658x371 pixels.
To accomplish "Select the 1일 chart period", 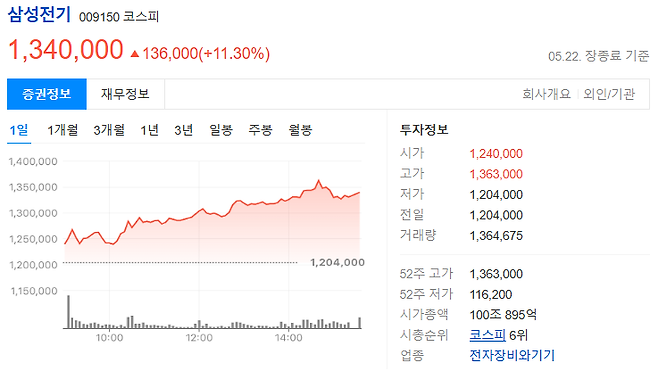I will [19, 130].
